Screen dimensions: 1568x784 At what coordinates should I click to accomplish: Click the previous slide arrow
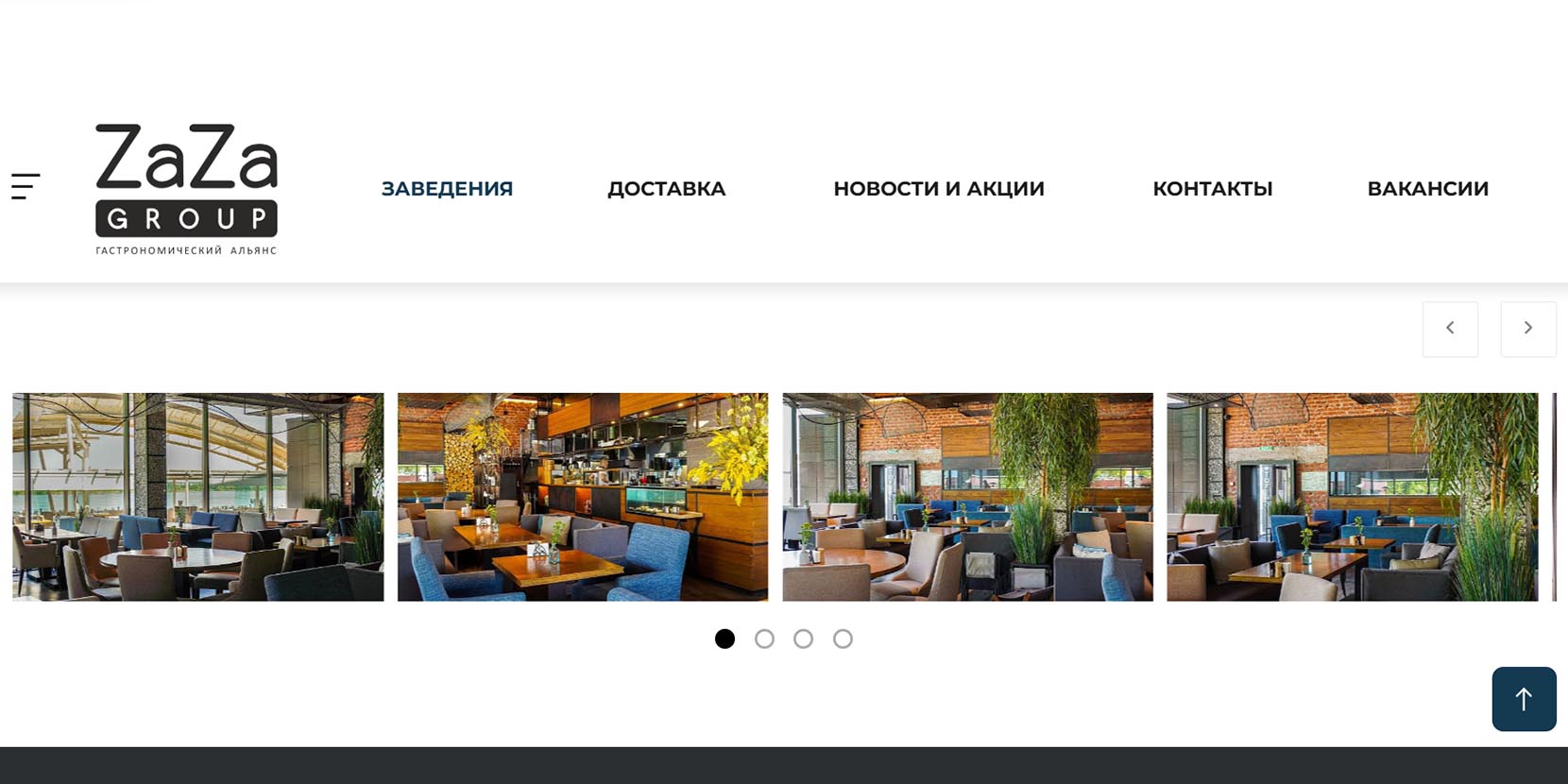(1450, 329)
